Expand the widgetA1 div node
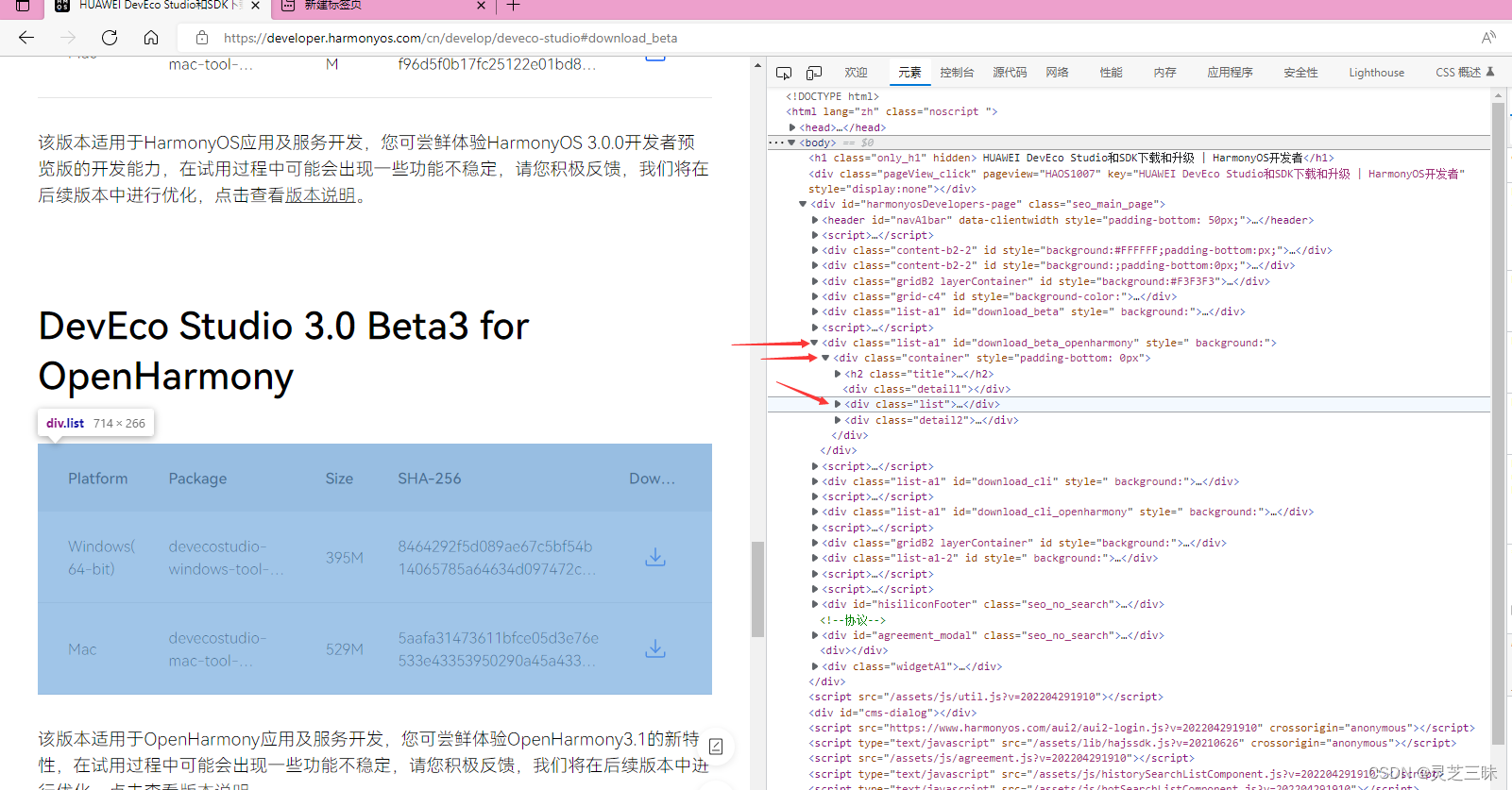 click(x=815, y=666)
